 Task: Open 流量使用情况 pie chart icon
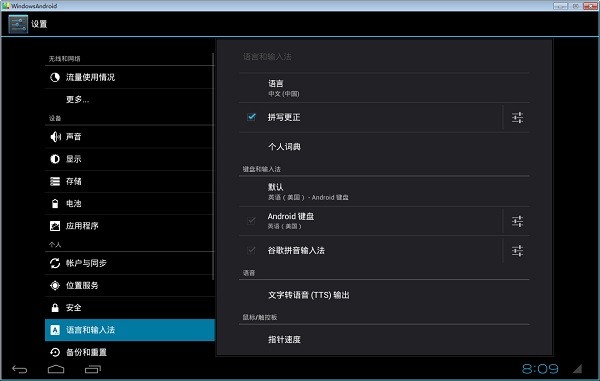[x=55, y=77]
